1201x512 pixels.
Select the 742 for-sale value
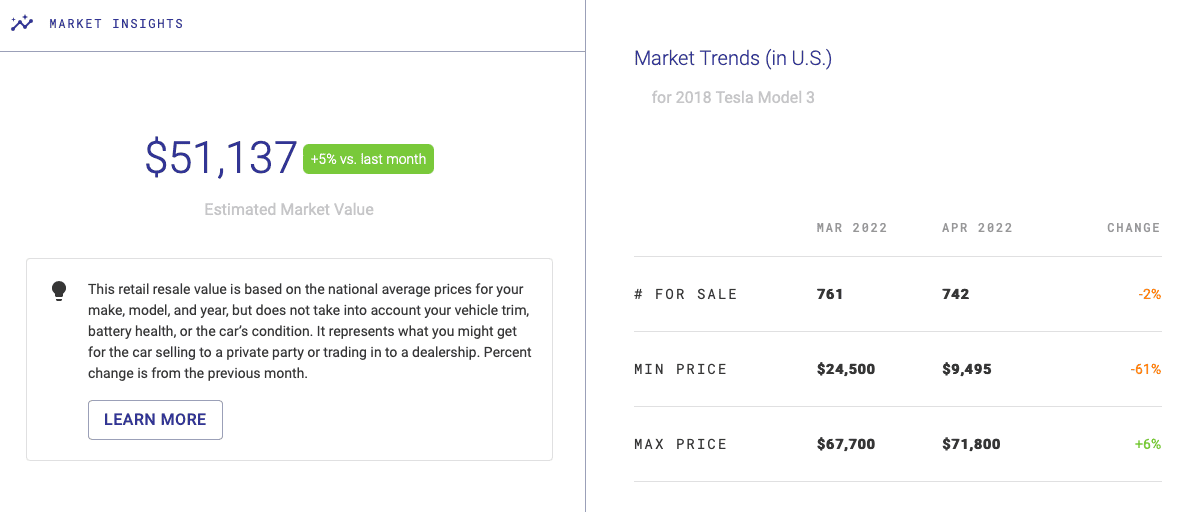point(956,294)
